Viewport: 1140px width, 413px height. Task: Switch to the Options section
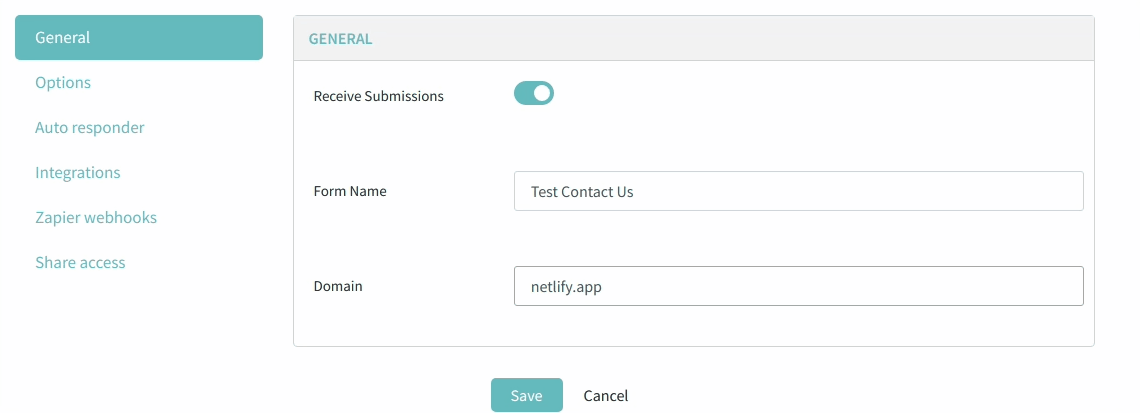[x=63, y=83]
